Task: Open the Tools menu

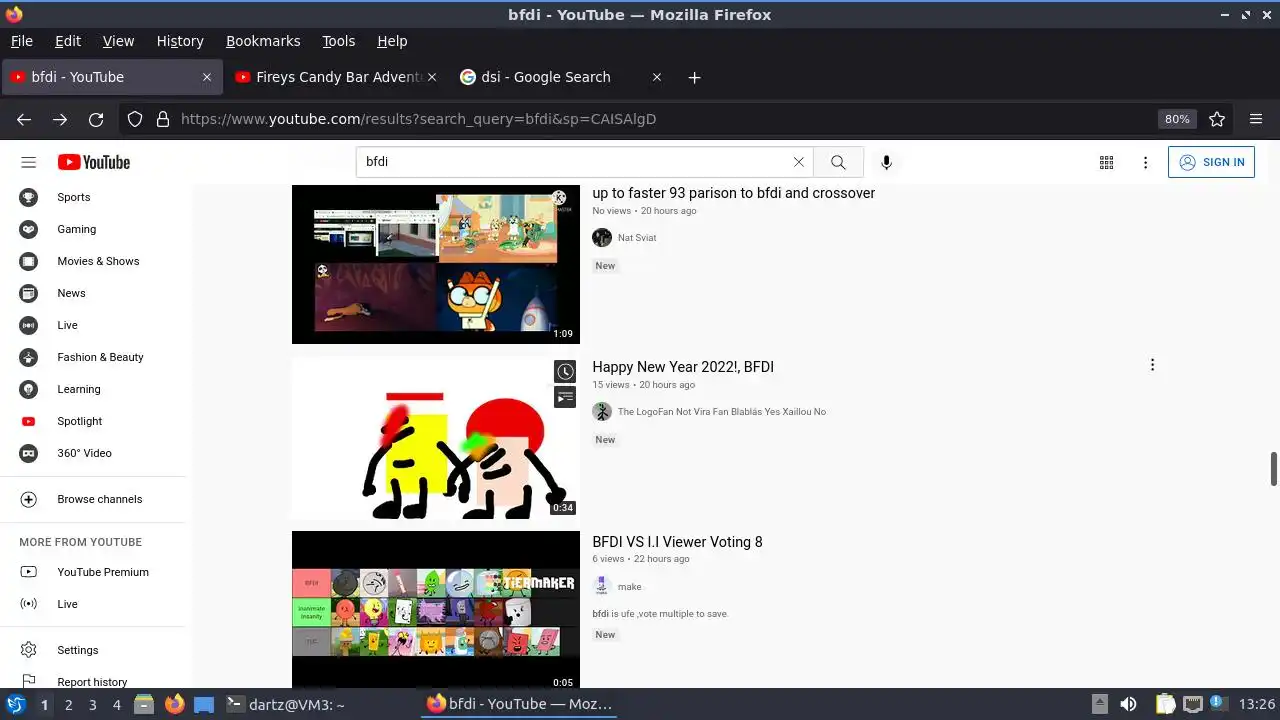Action: (338, 41)
